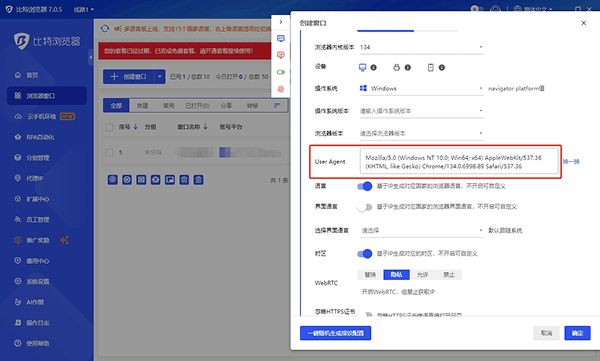Click 确定 confirm button in dialog
The width and height of the screenshot is (600, 361).
pyautogui.click(x=577, y=333)
